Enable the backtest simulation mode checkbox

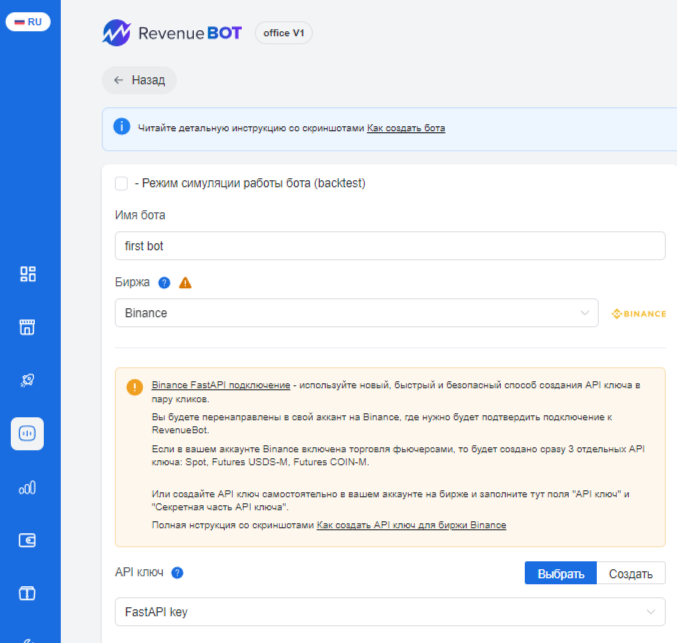121,183
